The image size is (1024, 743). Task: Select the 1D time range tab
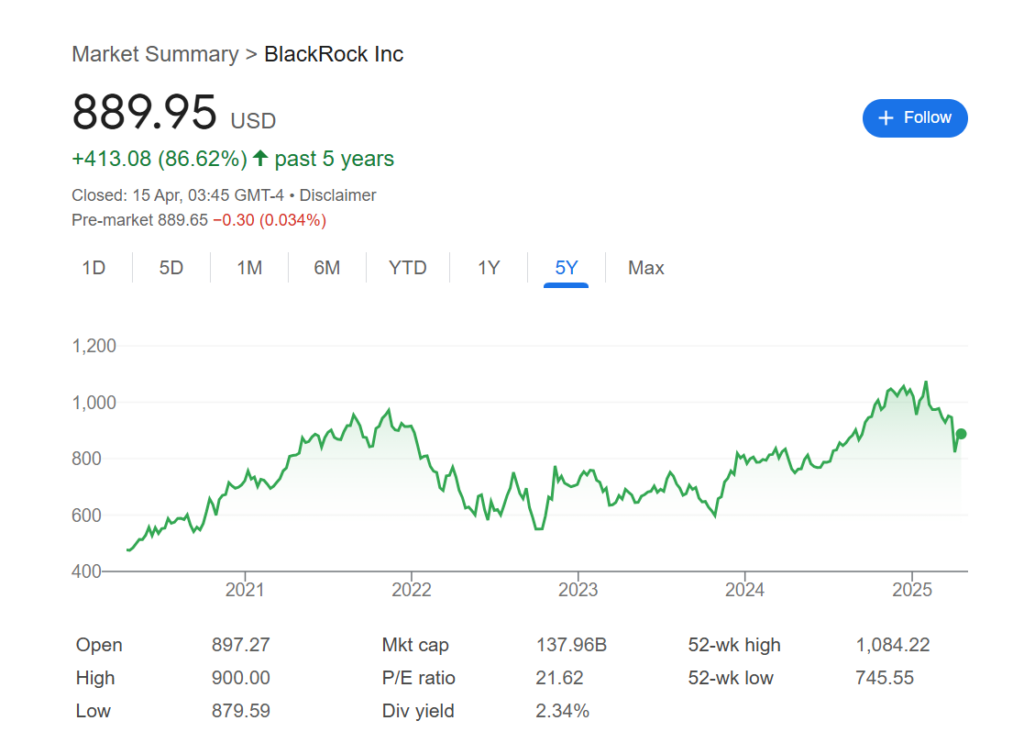tap(93, 268)
